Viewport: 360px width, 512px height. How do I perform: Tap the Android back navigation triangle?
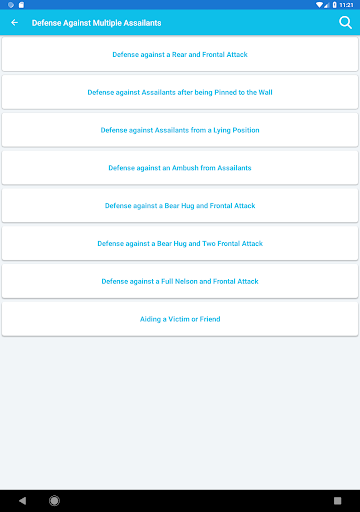tap(22, 500)
